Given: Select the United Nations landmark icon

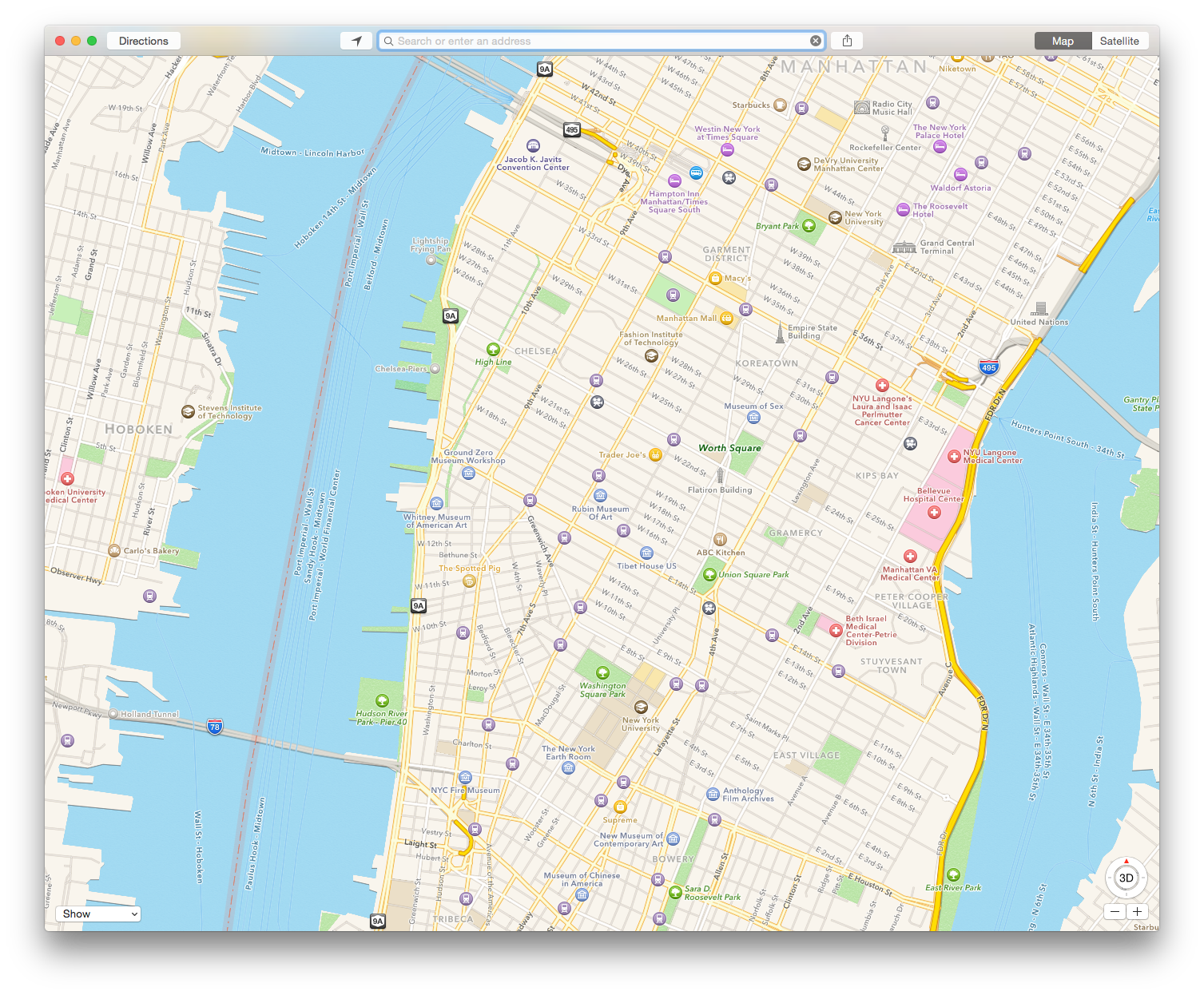Looking at the screenshot, I should (1039, 309).
